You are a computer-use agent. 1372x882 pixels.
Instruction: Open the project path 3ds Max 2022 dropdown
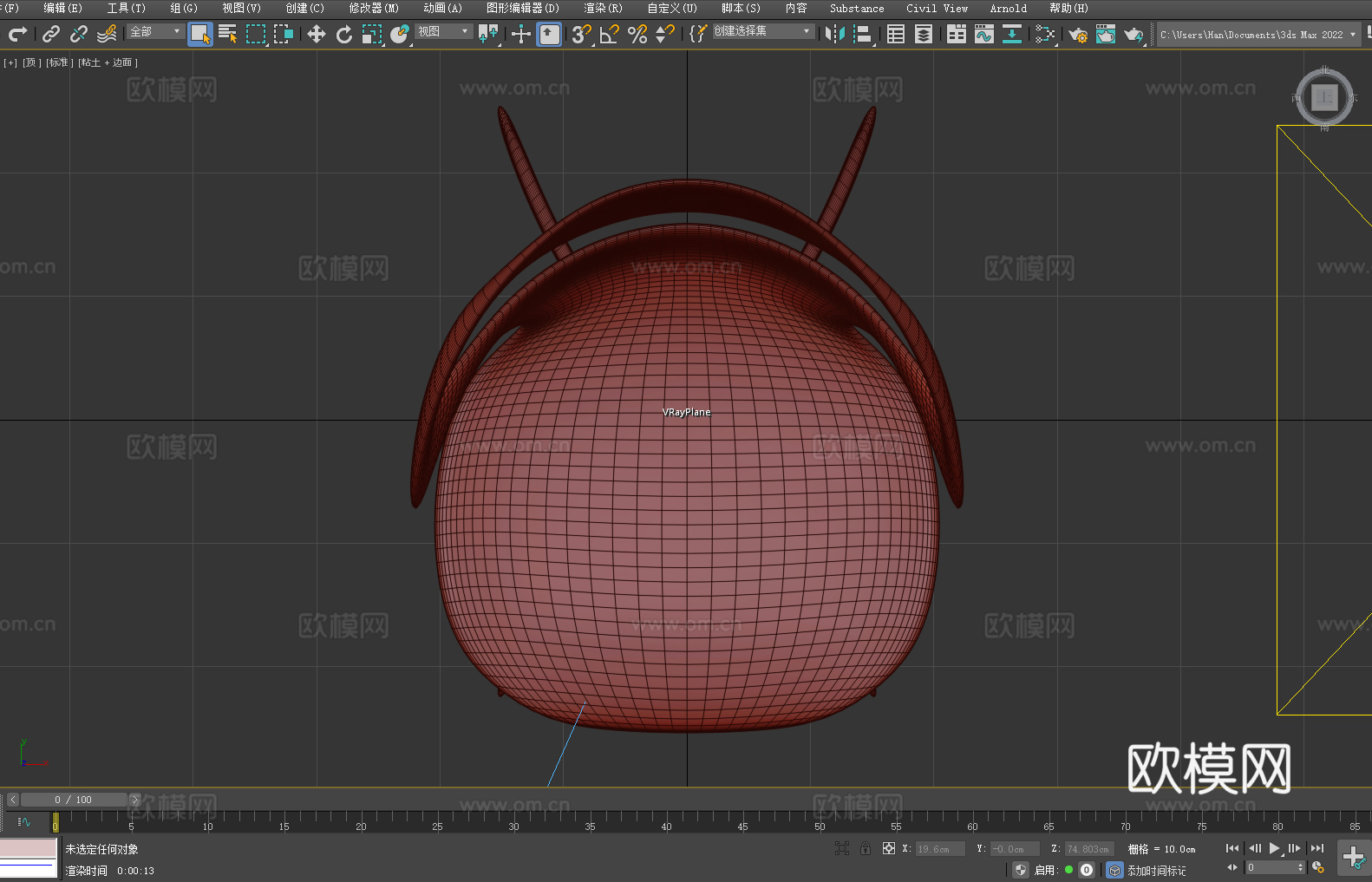tap(1258, 35)
